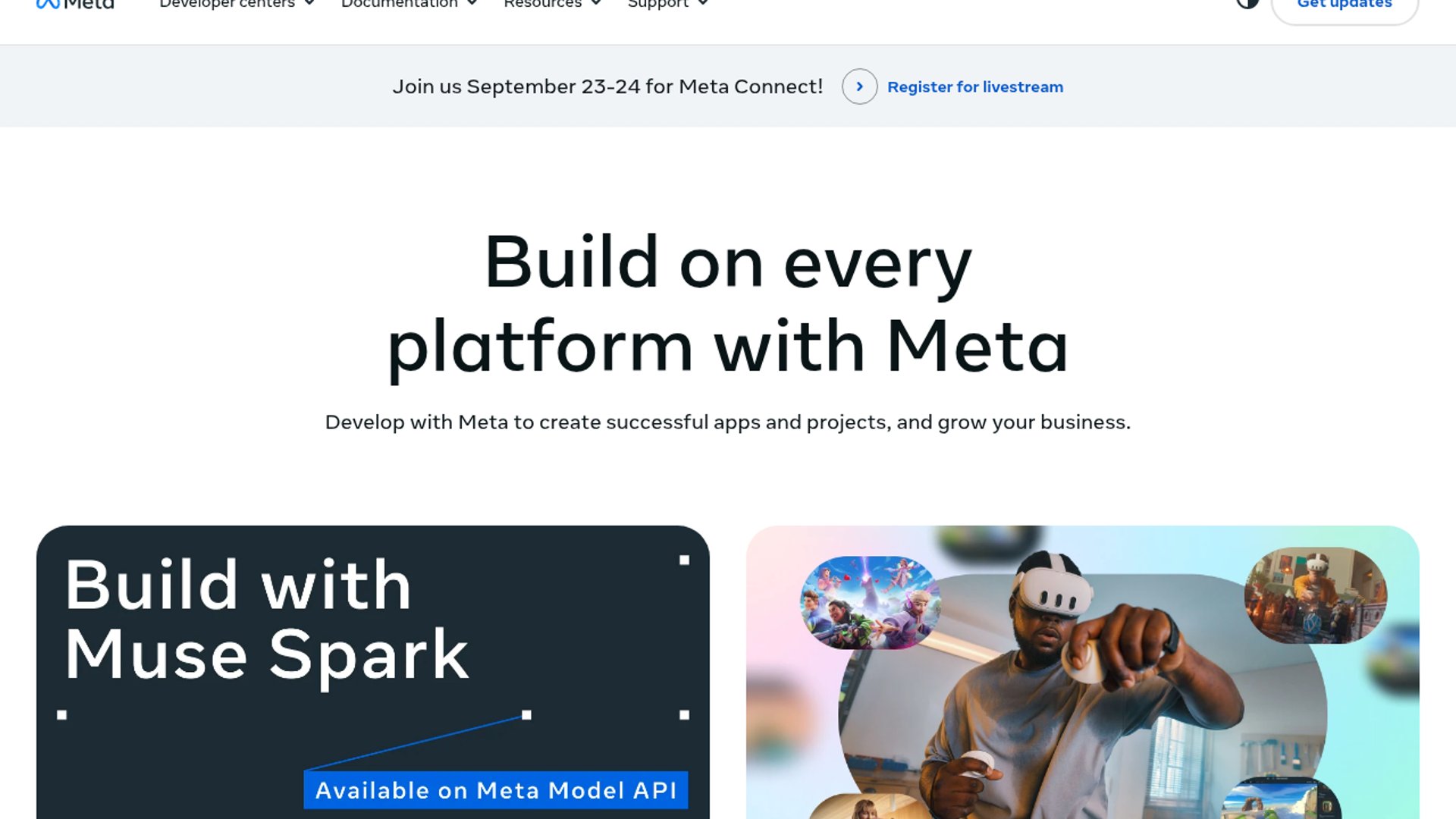Expand the Resources chevron arrow
This screenshot has height=819, width=1456.
pos(596,3)
